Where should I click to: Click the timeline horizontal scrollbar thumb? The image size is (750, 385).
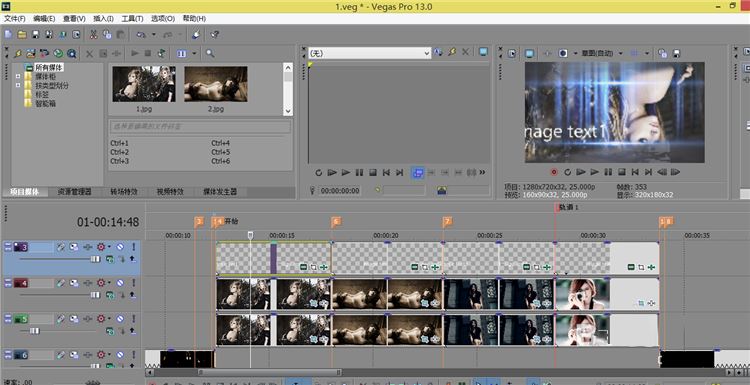tap(270, 372)
